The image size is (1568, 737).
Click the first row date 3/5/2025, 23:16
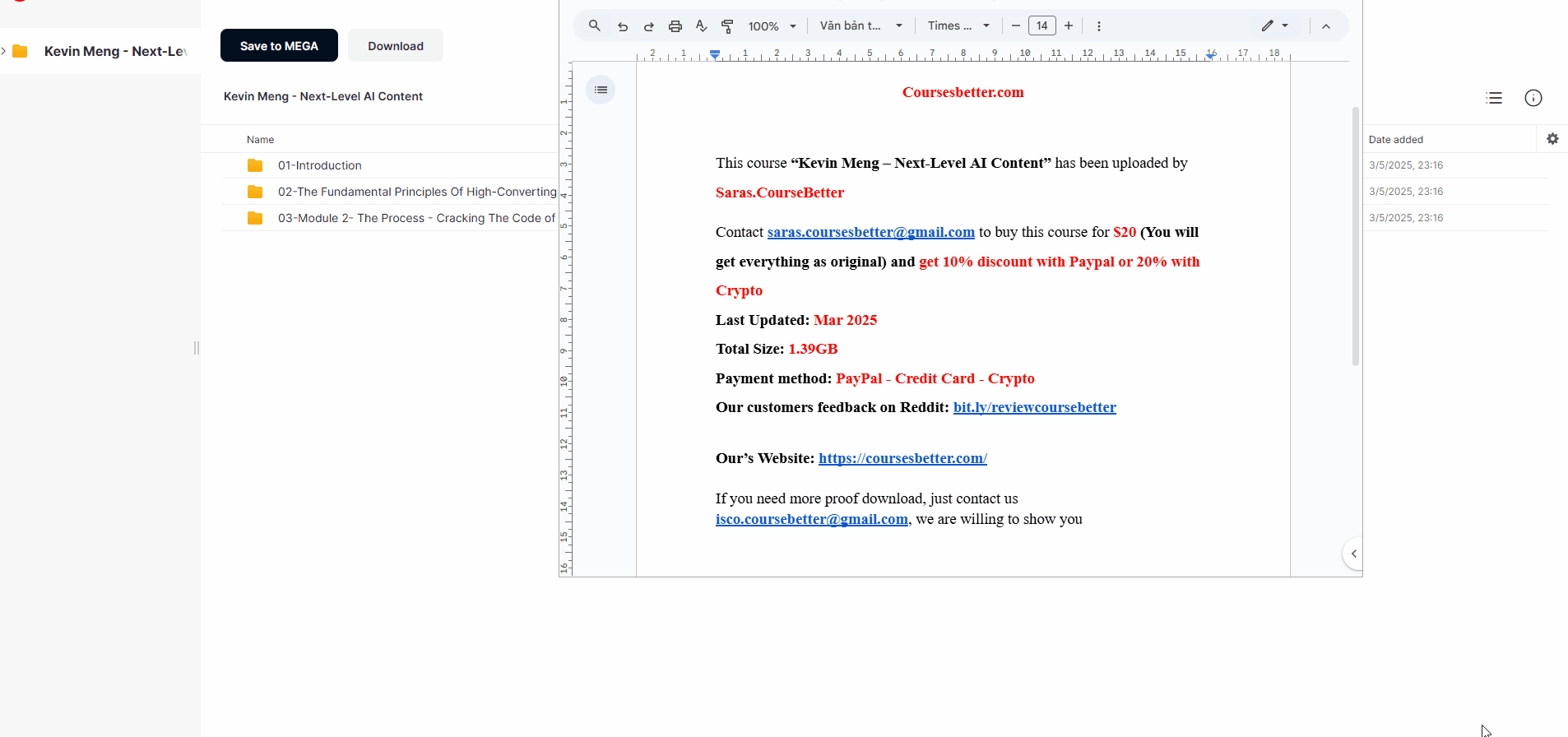(1406, 165)
